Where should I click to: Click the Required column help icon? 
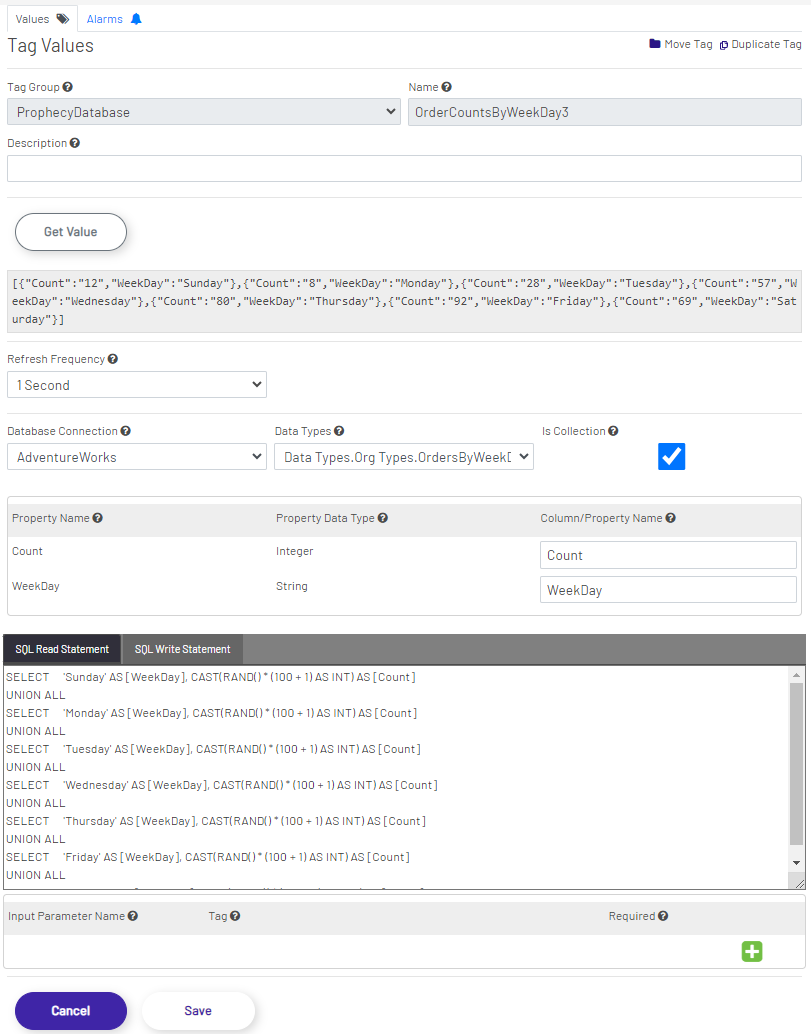pyautogui.click(x=662, y=916)
